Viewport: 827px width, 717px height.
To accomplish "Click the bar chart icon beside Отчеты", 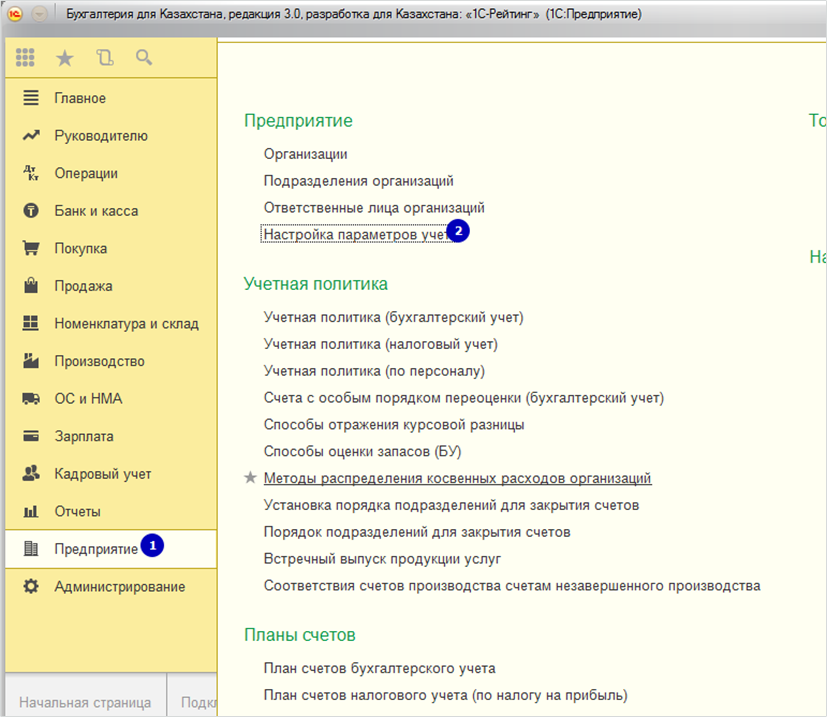I will point(31,511).
